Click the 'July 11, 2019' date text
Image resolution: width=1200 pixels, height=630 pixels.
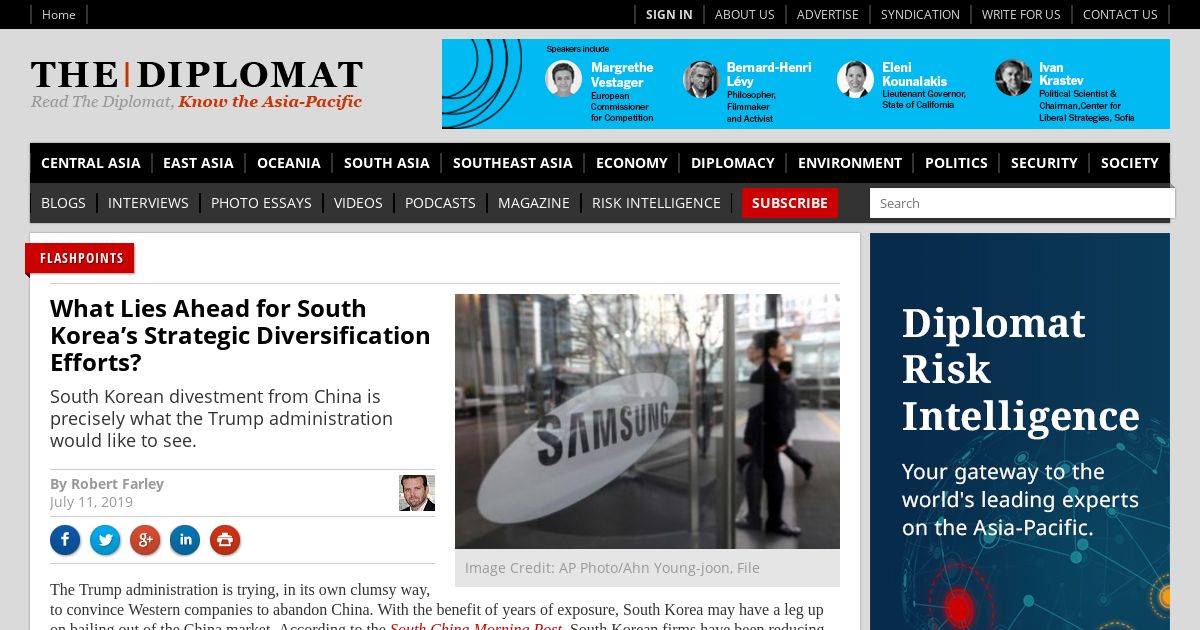91,502
